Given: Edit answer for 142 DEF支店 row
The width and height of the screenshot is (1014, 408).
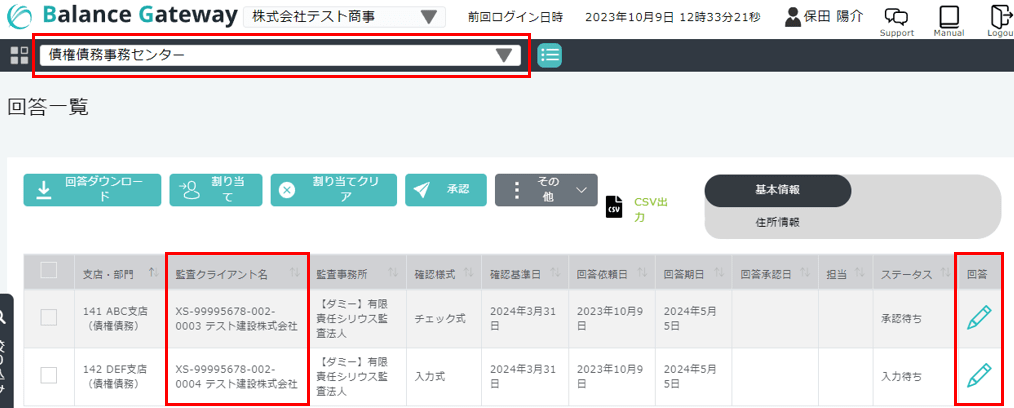Looking at the screenshot, I should click(x=980, y=375).
